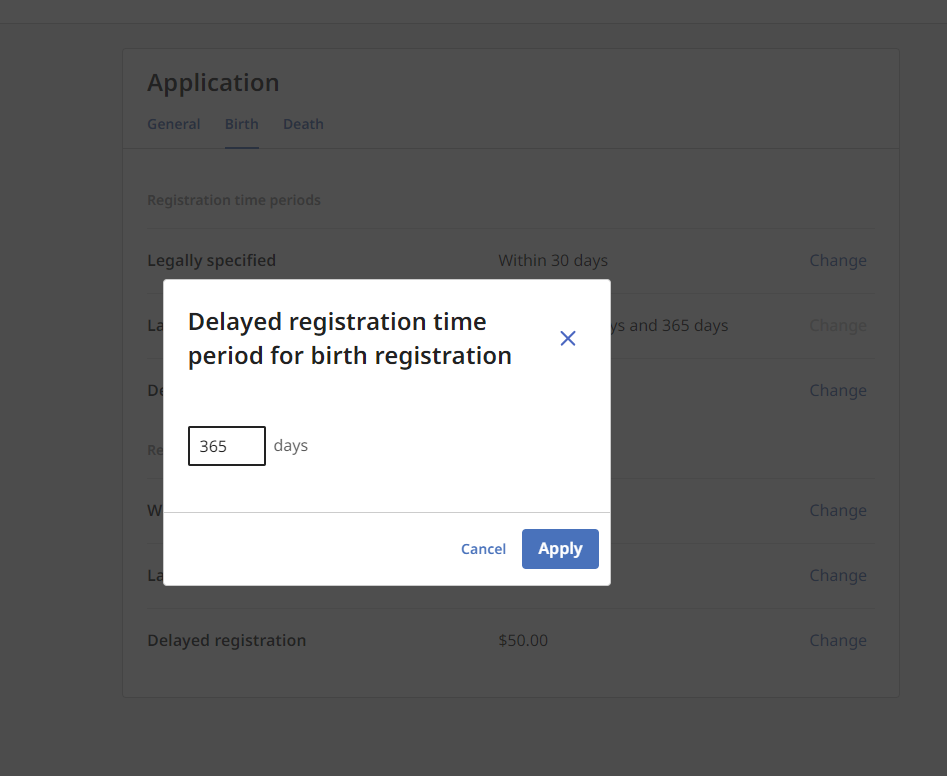Screen dimensions: 947x776
Task: Select the Birth tab
Action: [x=241, y=123]
